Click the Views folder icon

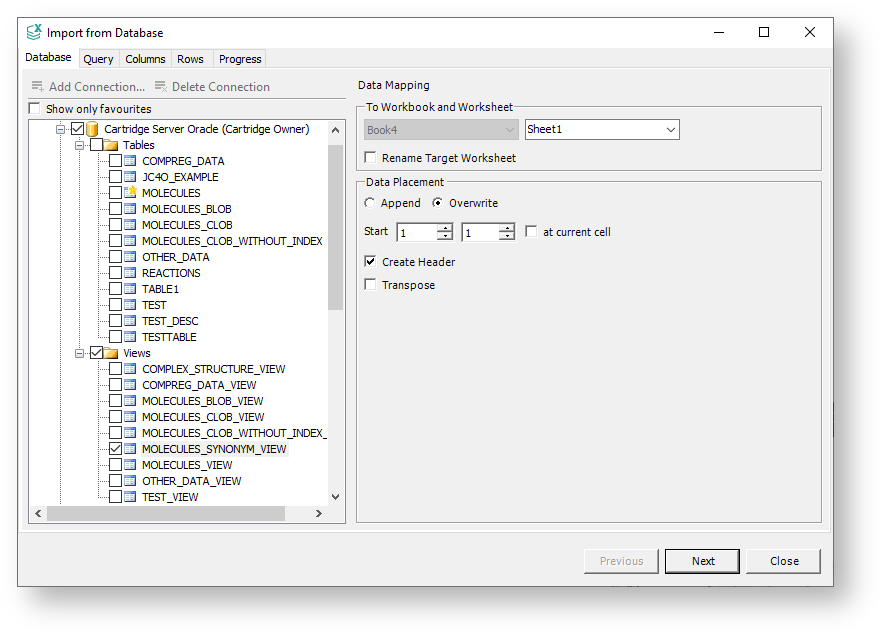(x=111, y=353)
